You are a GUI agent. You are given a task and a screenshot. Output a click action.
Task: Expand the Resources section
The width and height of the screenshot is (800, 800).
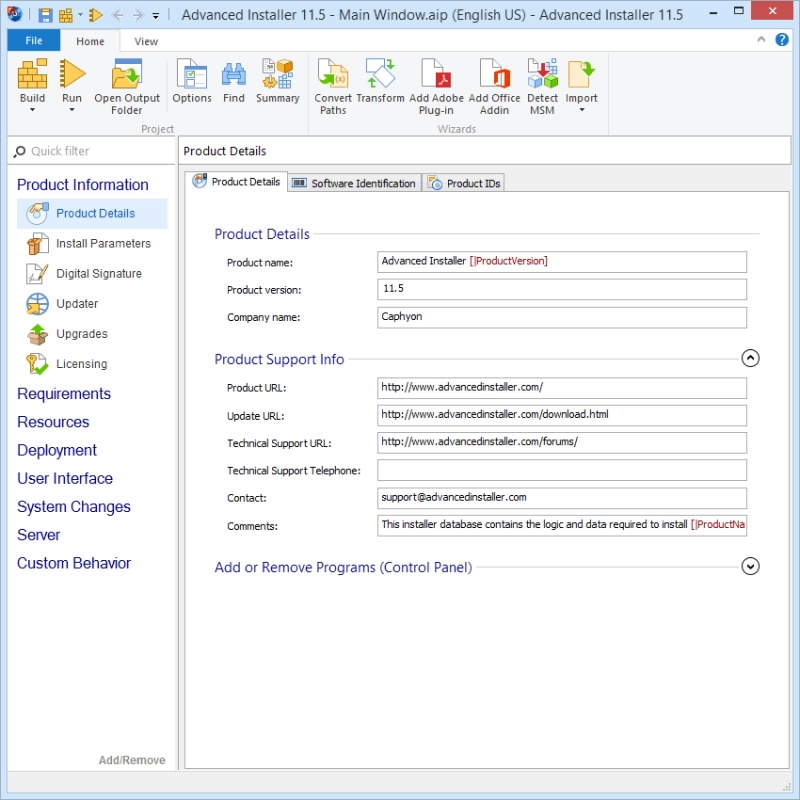(53, 422)
